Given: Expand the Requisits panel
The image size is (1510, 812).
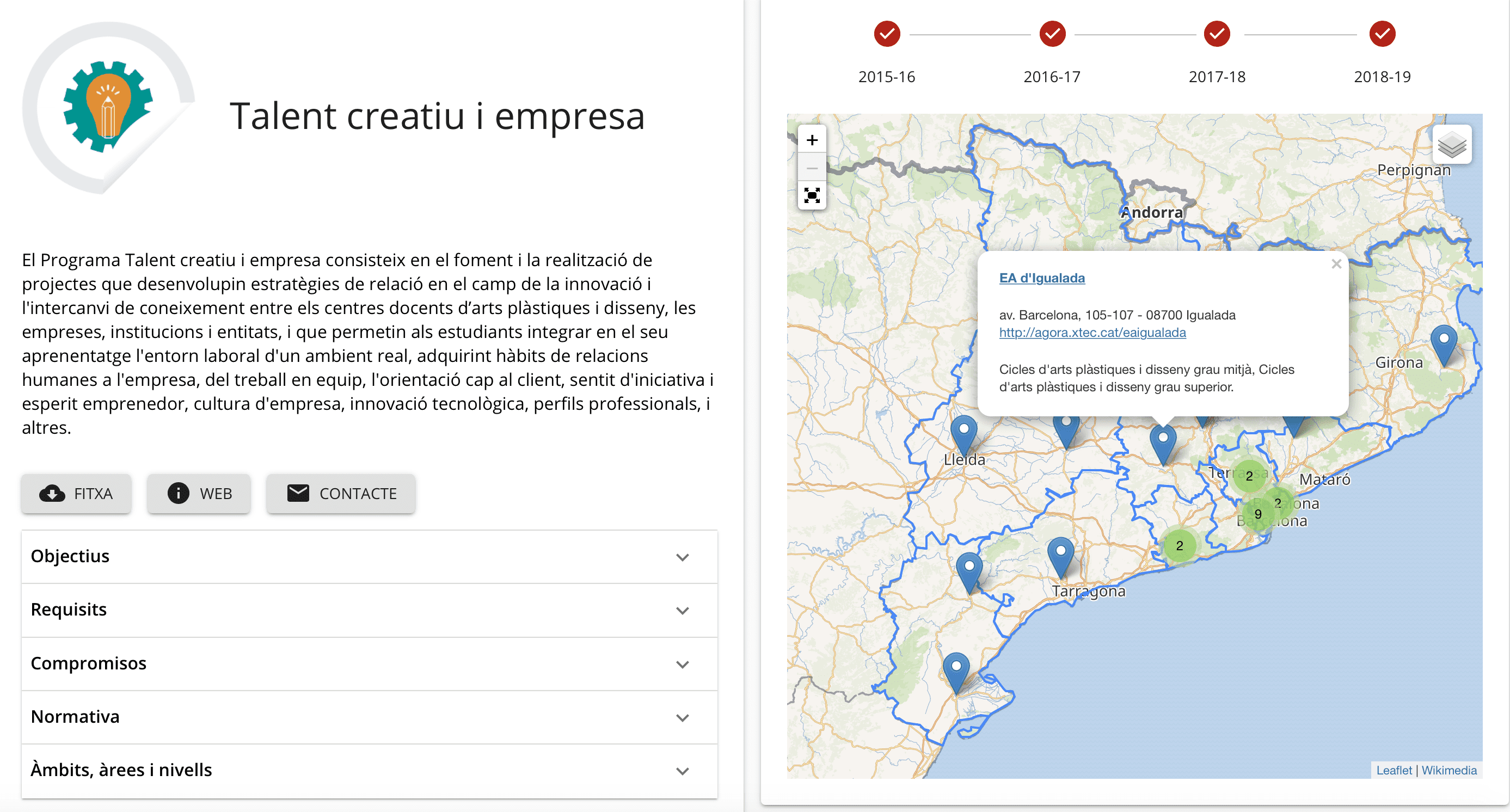Looking at the screenshot, I should pyautogui.click(x=369, y=610).
